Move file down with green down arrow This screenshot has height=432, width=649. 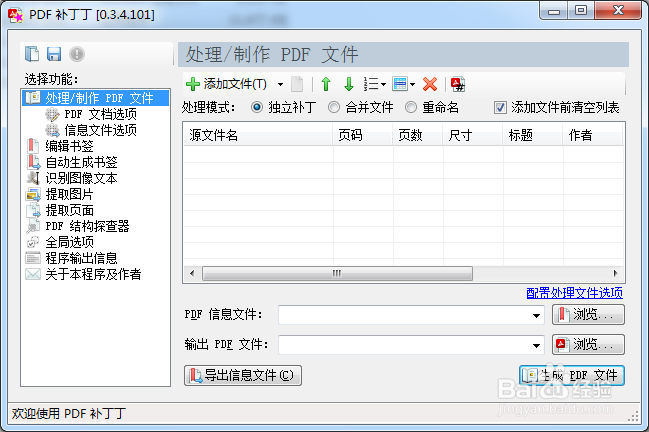[349, 84]
